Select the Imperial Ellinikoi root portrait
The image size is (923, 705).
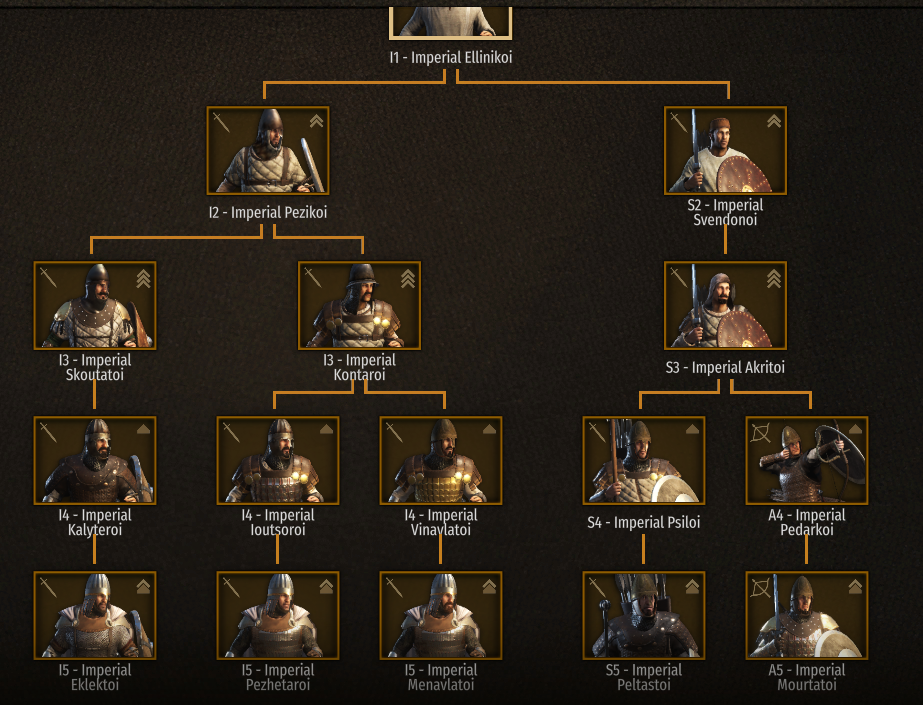[x=451, y=22]
